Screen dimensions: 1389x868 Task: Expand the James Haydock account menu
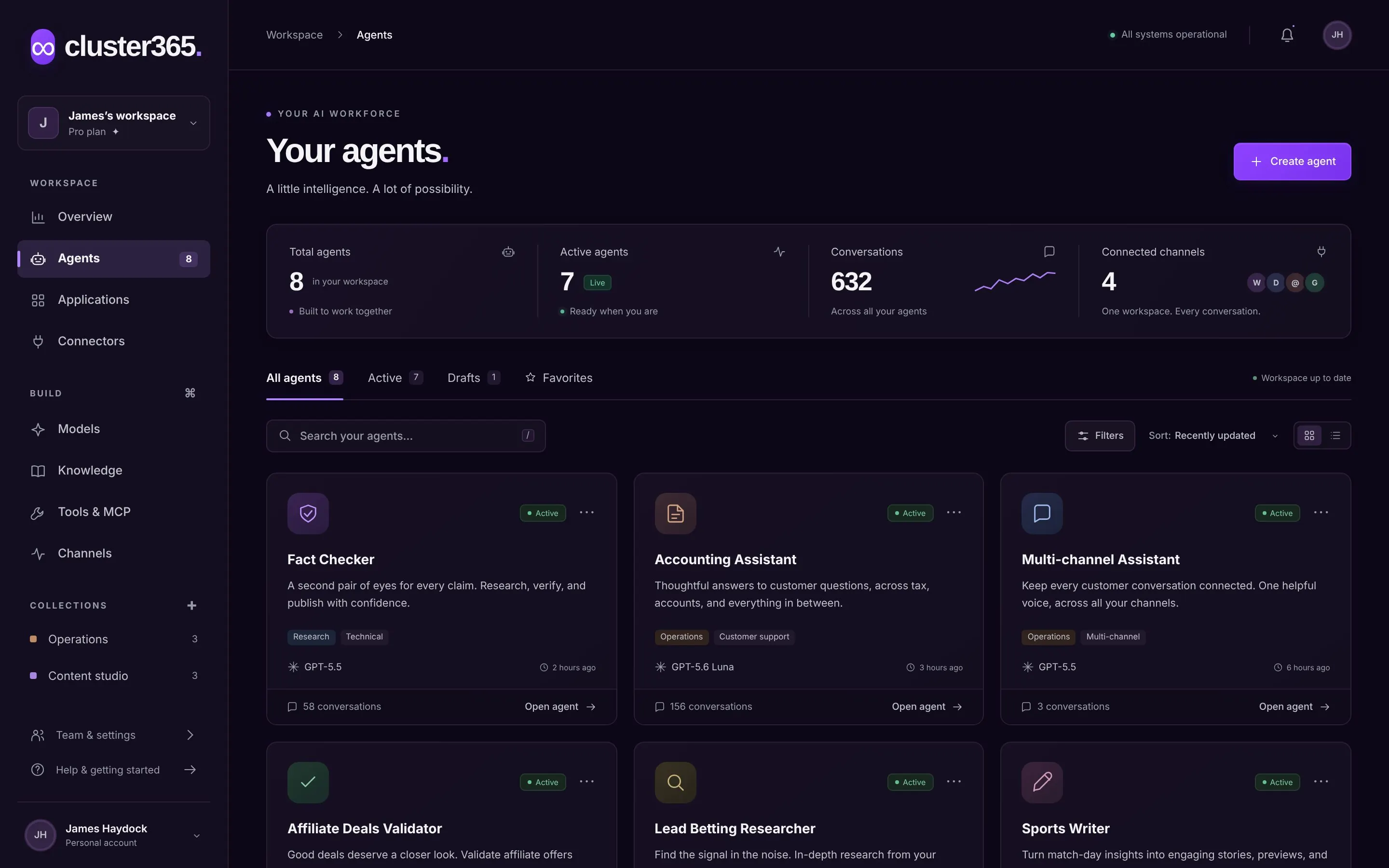point(114,835)
